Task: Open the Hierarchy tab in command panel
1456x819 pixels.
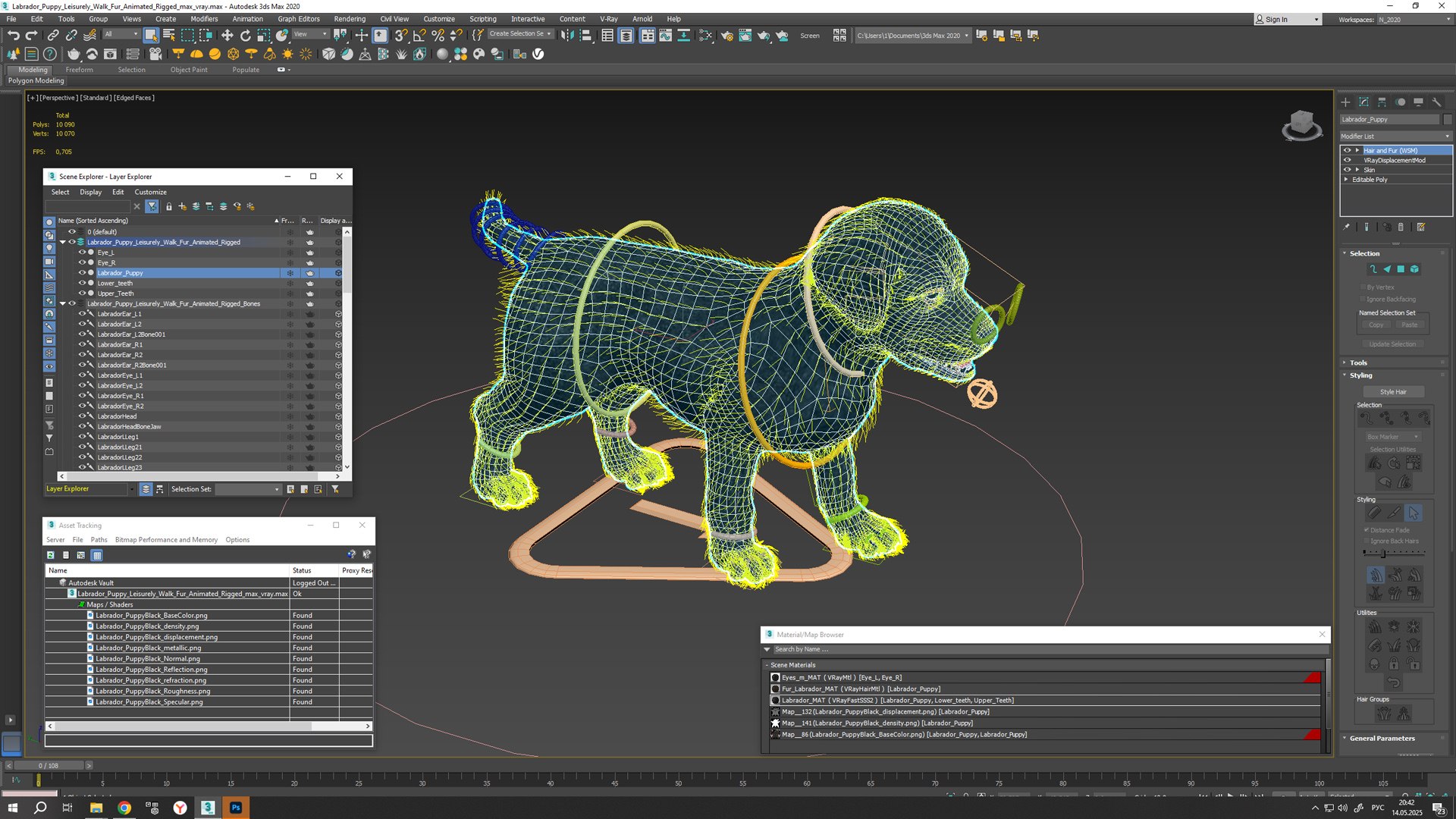Action: point(1382,102)
